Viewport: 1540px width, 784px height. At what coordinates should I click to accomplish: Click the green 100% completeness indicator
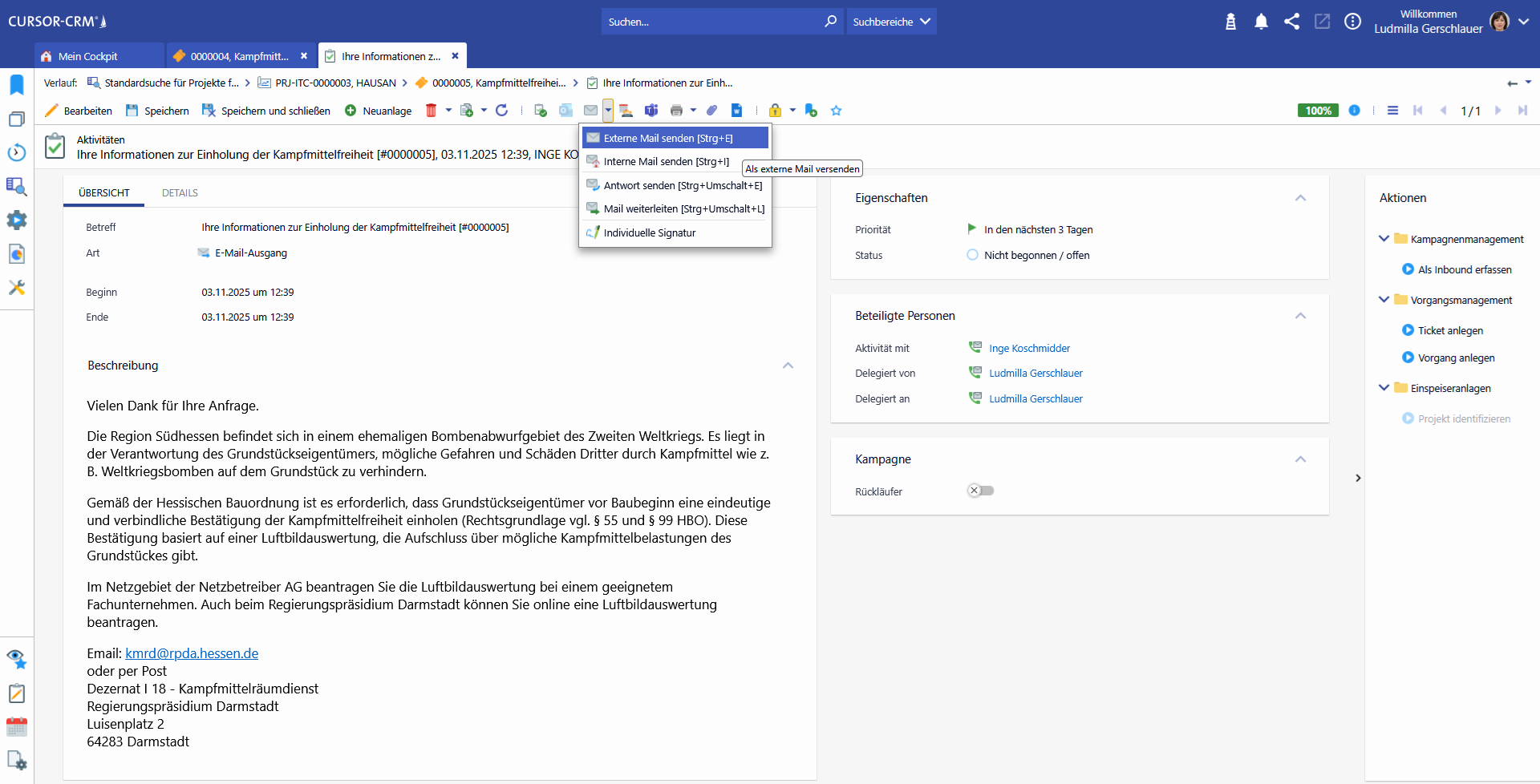coord(1317,111)
